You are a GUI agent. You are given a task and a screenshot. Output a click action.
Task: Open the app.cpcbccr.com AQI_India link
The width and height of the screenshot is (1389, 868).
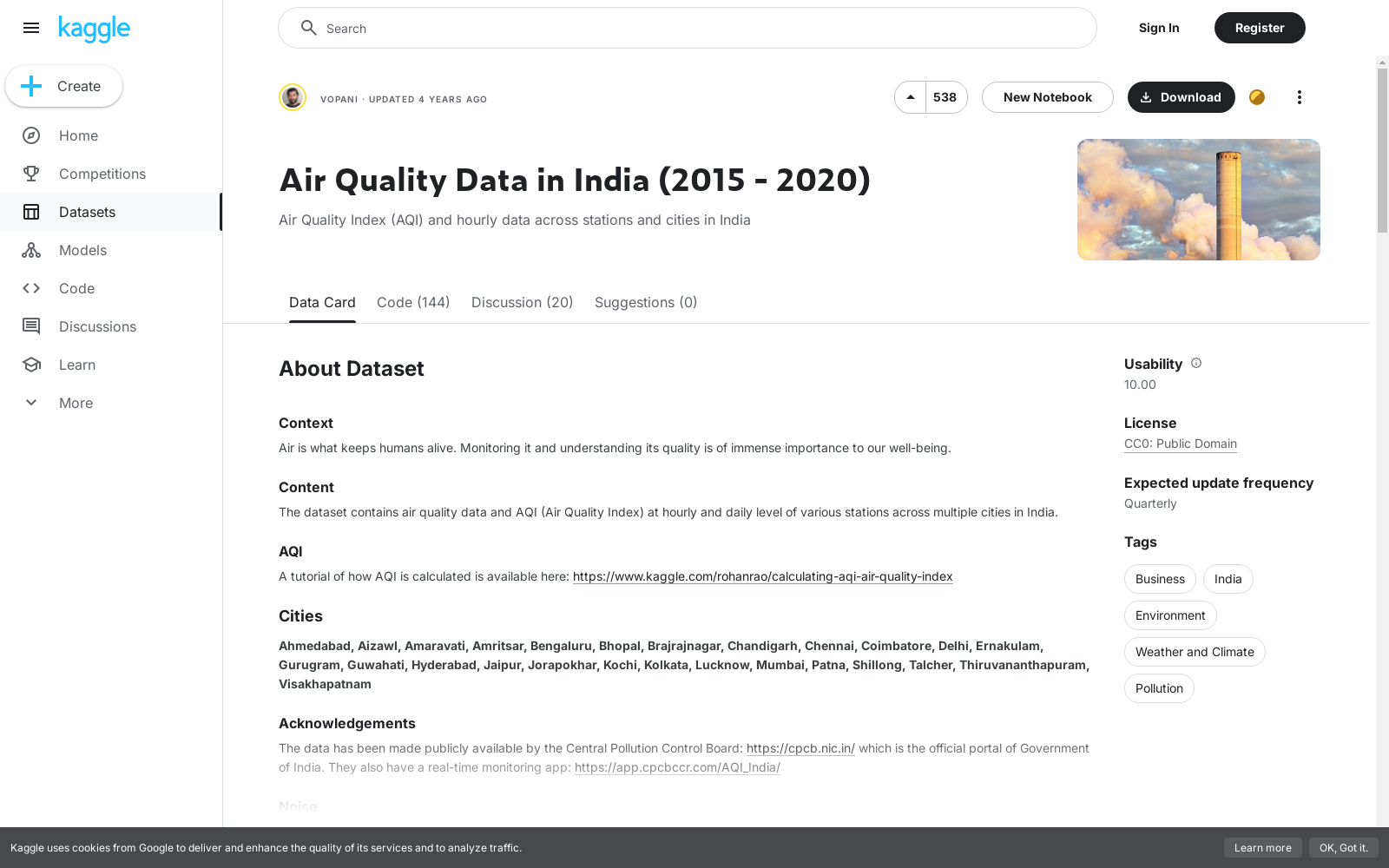pyautogui.click(x=677, y=767)
